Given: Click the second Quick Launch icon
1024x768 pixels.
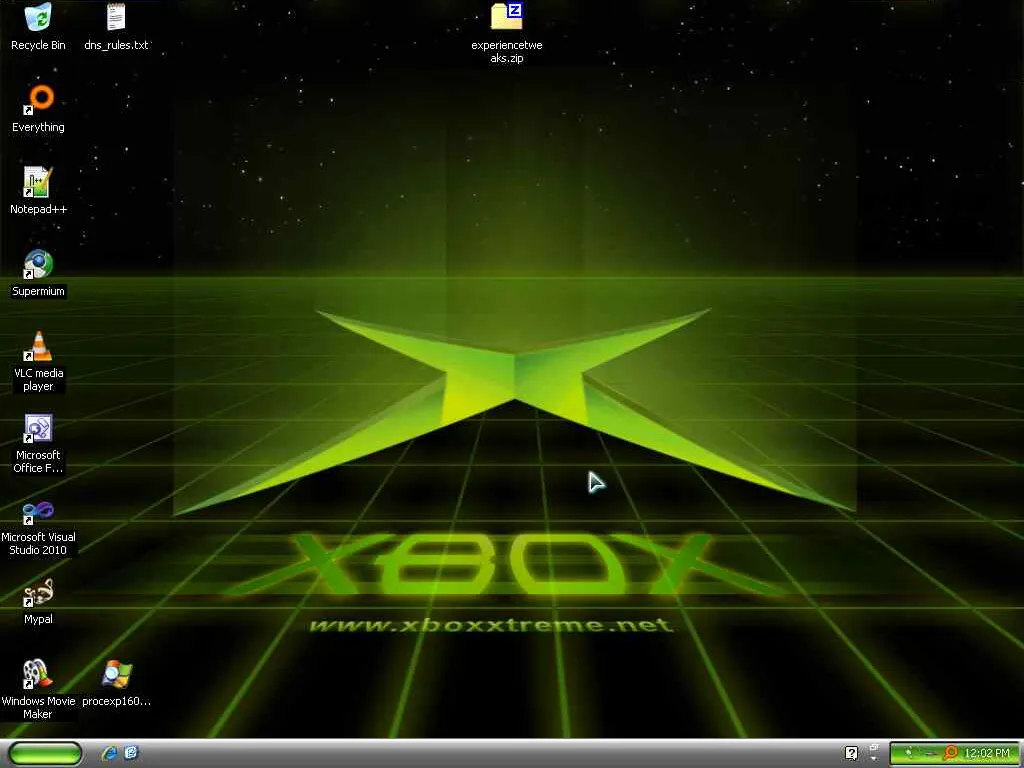Looking at the screenshot, I should click(x=131, y=753).
